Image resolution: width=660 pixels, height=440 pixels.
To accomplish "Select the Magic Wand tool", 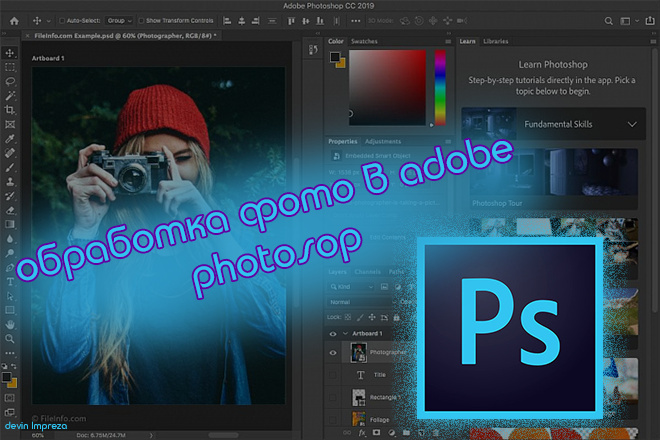I will 10,96.
